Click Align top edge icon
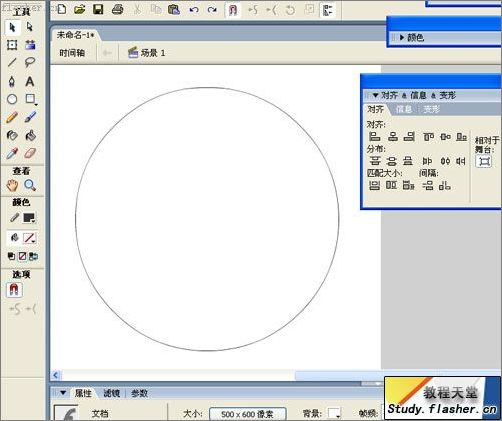Image resolution: width=502 pixels, height=421 pixels. point(428,136)
